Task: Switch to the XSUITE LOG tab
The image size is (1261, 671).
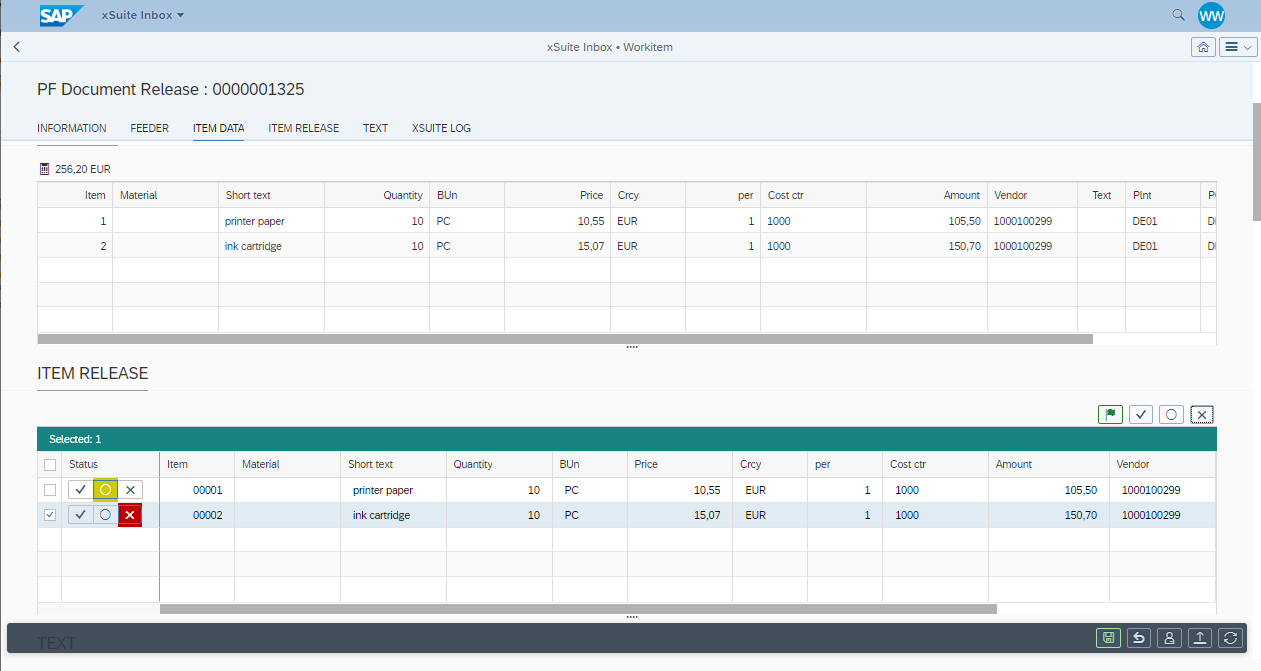Action: (441, 128)
